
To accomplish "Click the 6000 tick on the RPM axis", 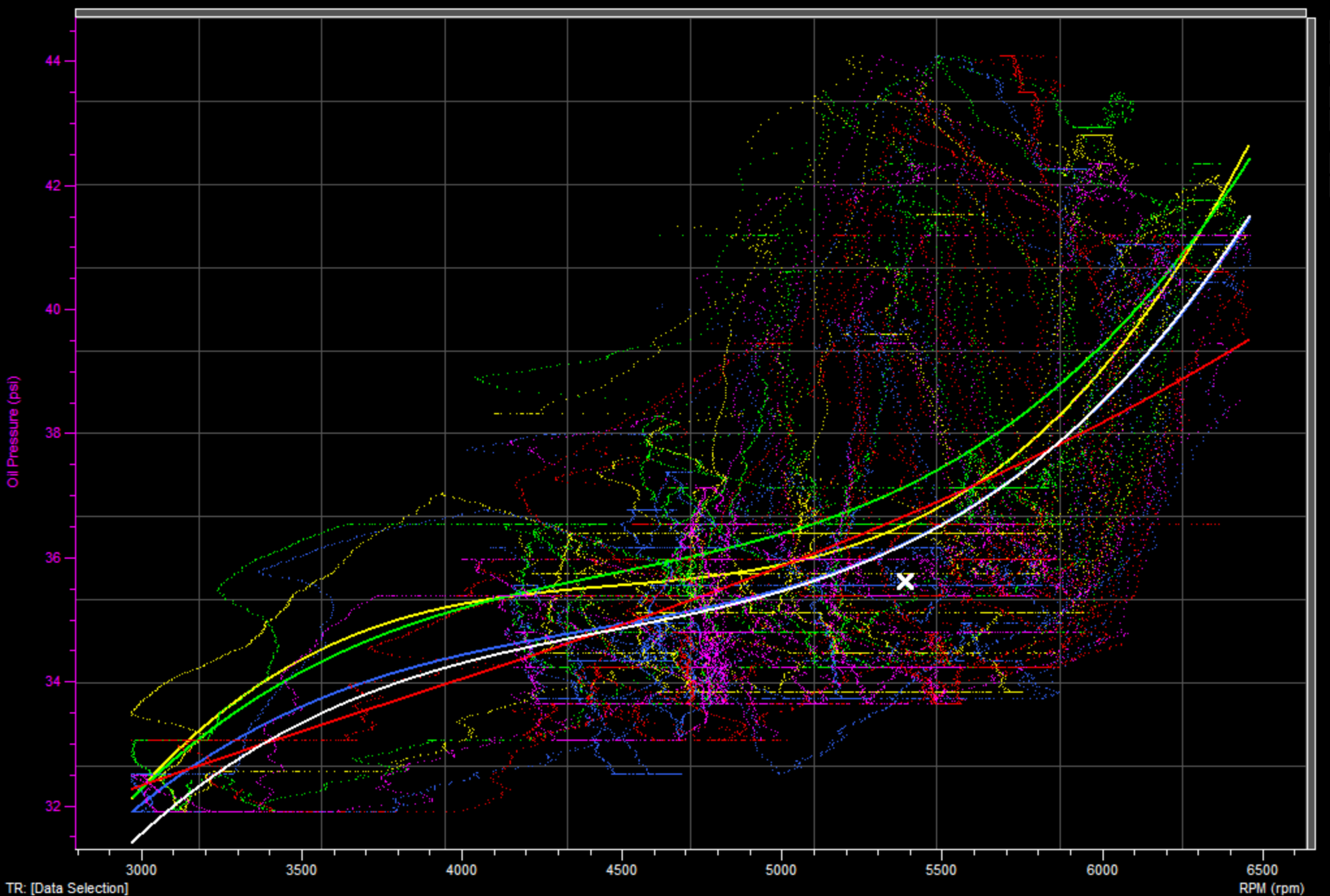I will (x=1101, y=870).
